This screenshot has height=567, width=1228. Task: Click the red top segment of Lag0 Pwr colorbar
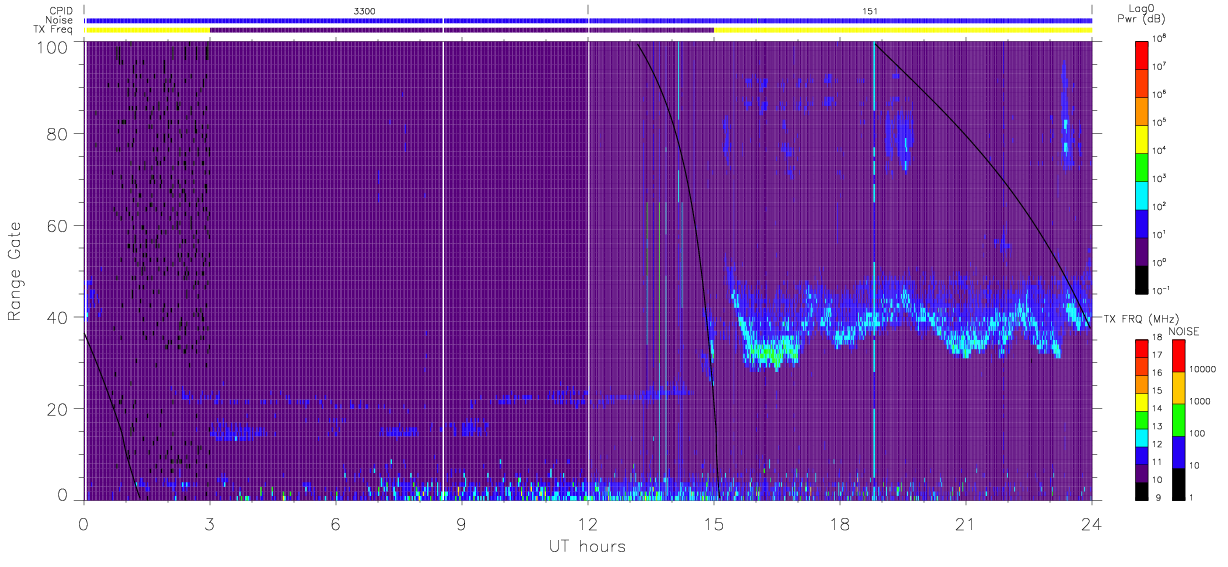[1144, 54]
